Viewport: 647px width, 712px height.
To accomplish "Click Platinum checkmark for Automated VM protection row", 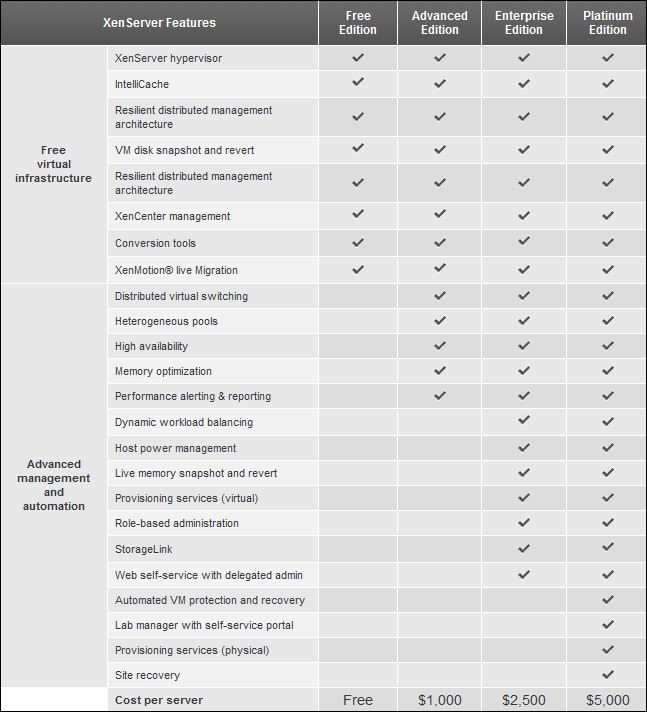I will 607,600.
